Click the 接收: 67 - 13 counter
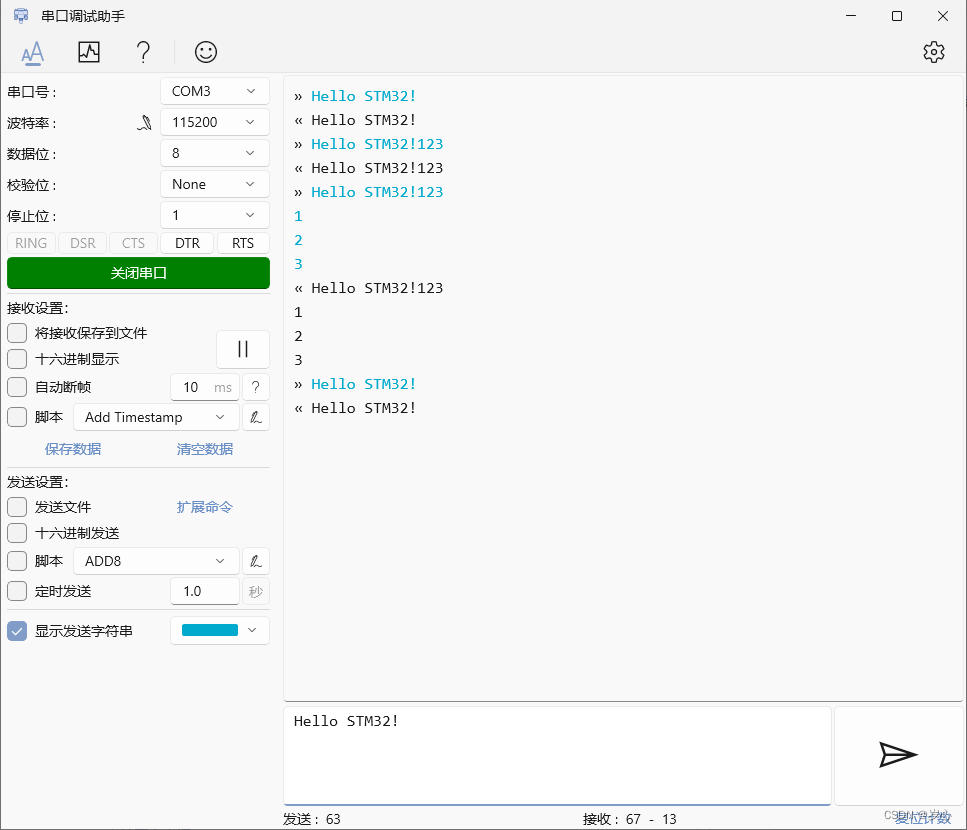Image resolution: width=967 pixels, height=830 pixels. pyautogui.click(x=630, y=819)
